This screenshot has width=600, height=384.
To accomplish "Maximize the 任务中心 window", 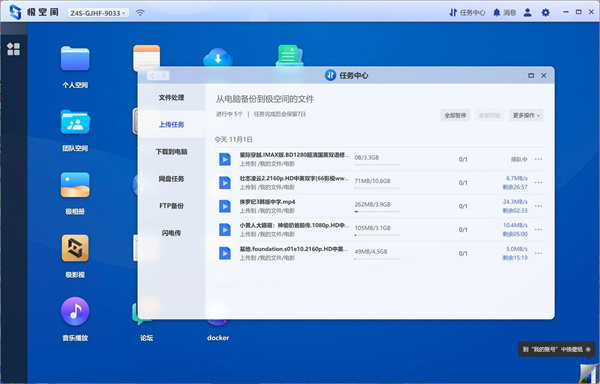I will click(531, 75).
